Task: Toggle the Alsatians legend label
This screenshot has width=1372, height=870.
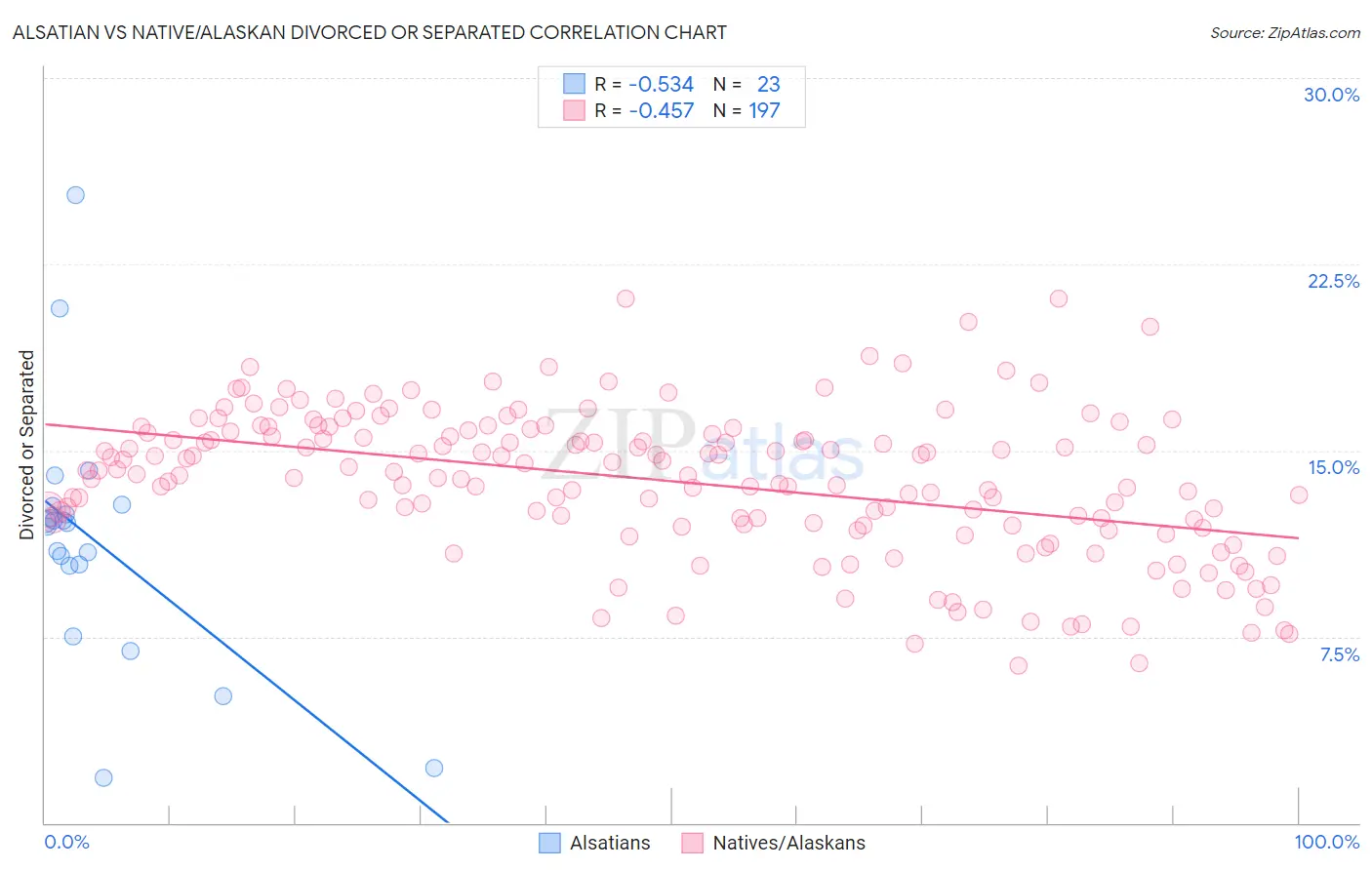Action: tap(610, 843)
